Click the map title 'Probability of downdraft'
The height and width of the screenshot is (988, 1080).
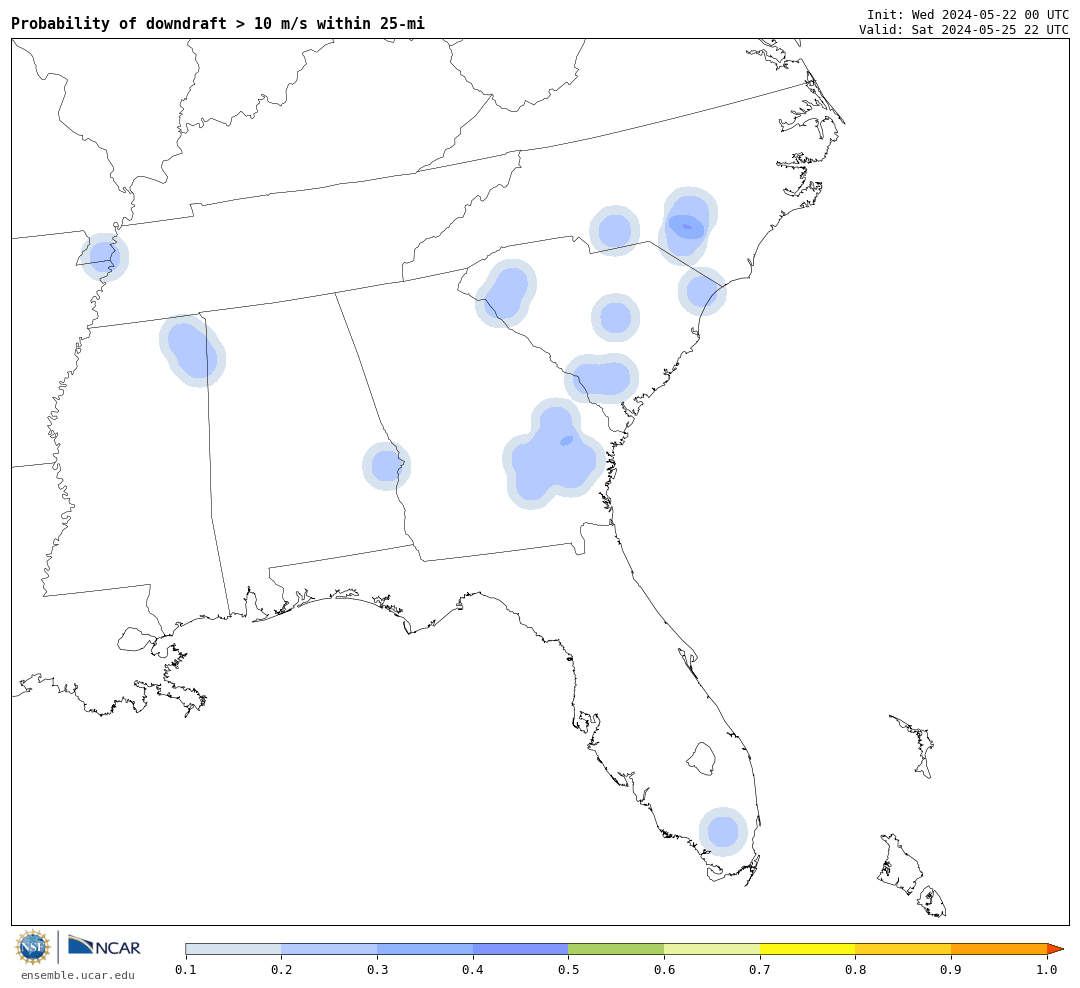(118, 23)
